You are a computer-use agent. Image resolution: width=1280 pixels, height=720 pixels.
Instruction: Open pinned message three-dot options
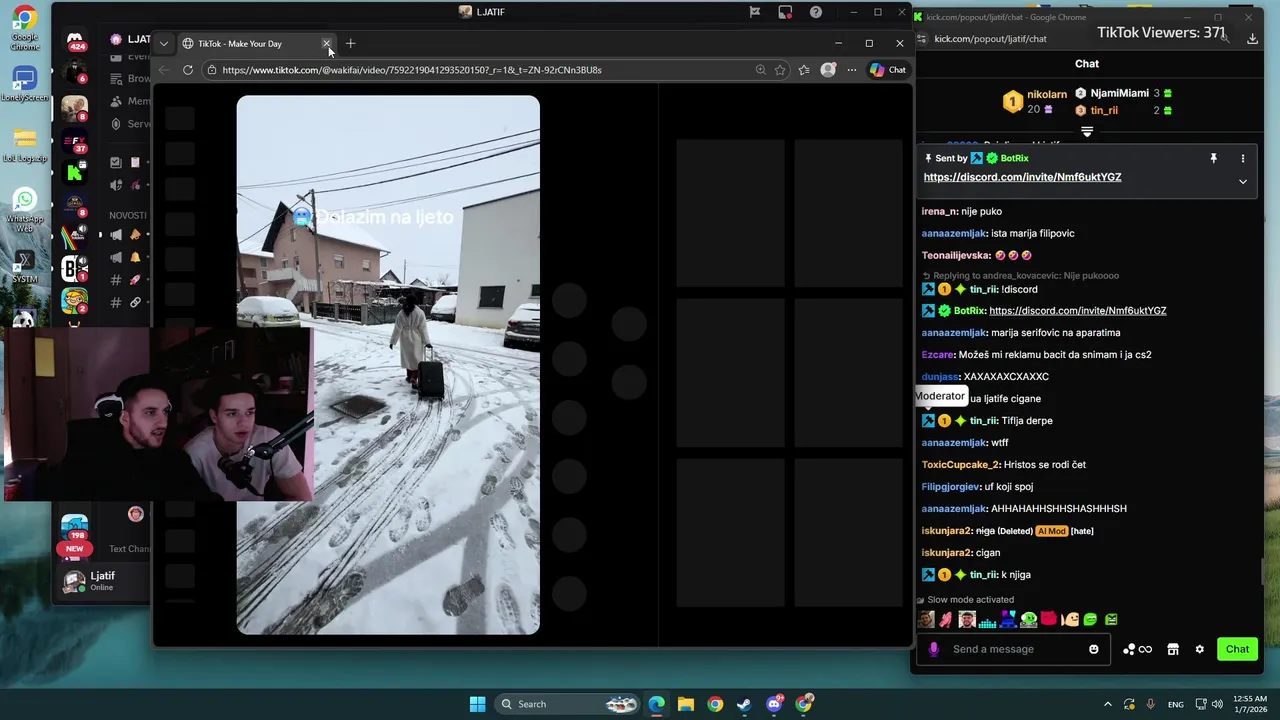point(1243,158)
